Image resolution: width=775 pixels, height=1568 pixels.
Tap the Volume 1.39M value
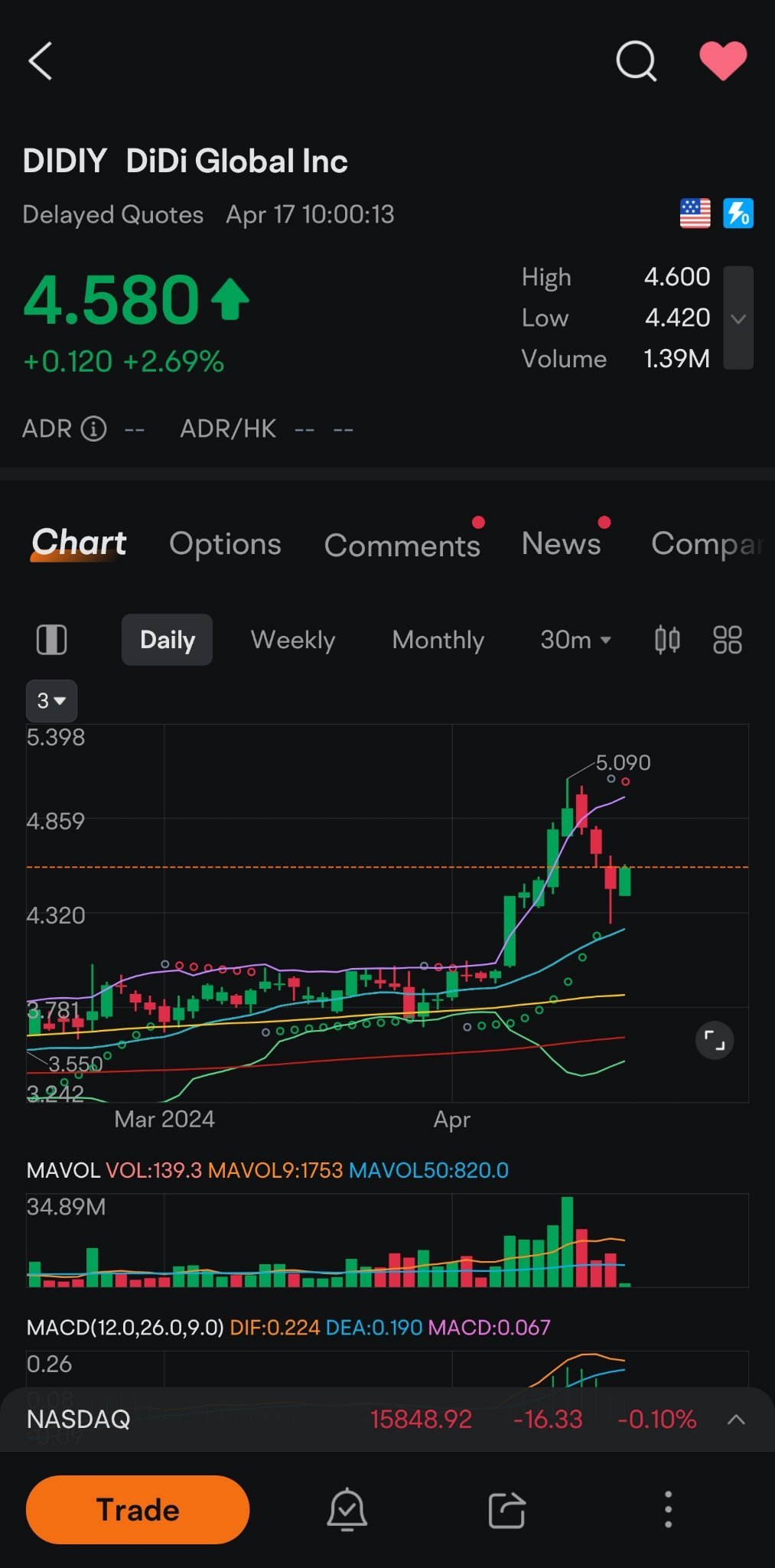coord(676,359)
